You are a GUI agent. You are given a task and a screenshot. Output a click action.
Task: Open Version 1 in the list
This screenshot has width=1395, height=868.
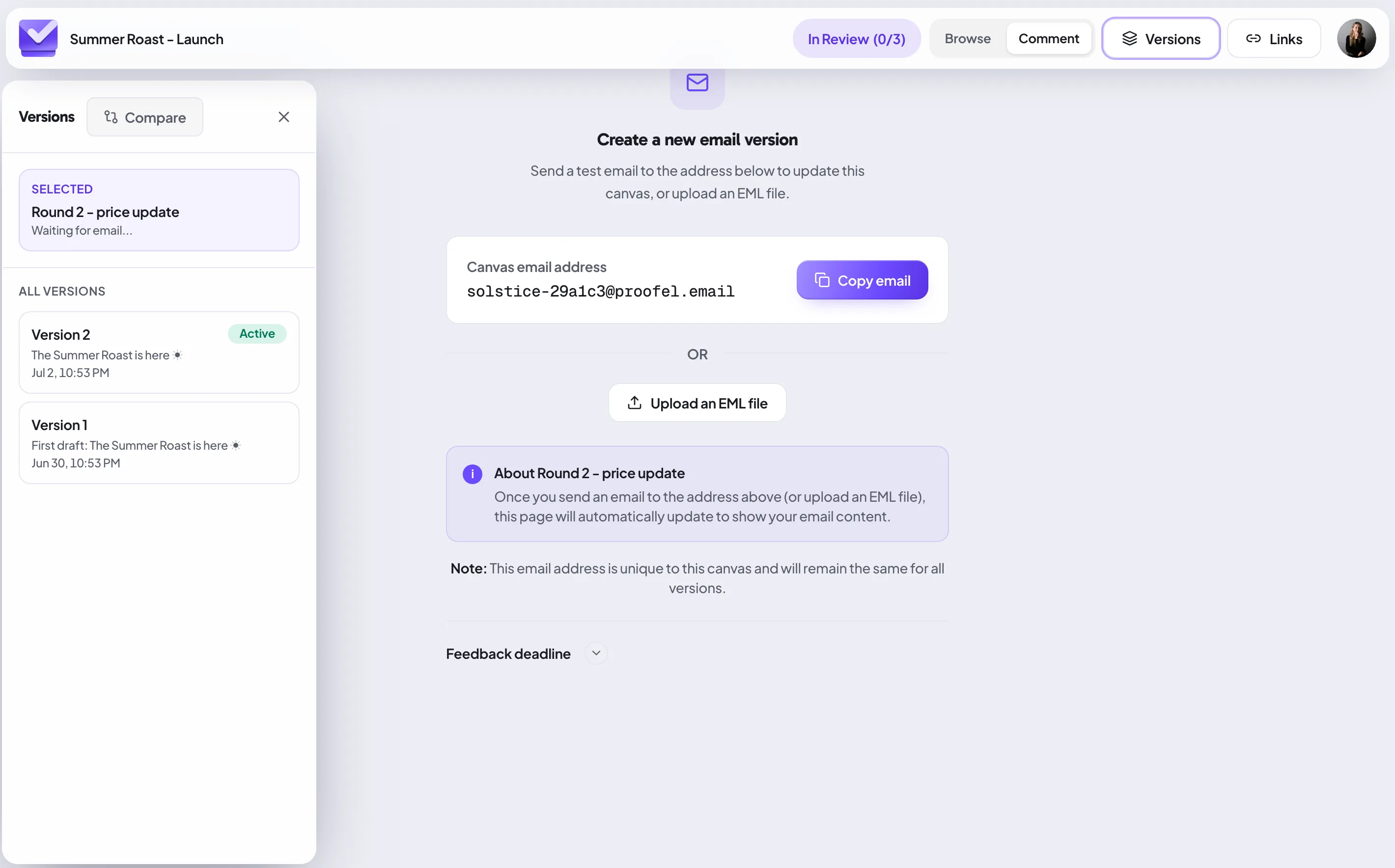tap(159, 443)
